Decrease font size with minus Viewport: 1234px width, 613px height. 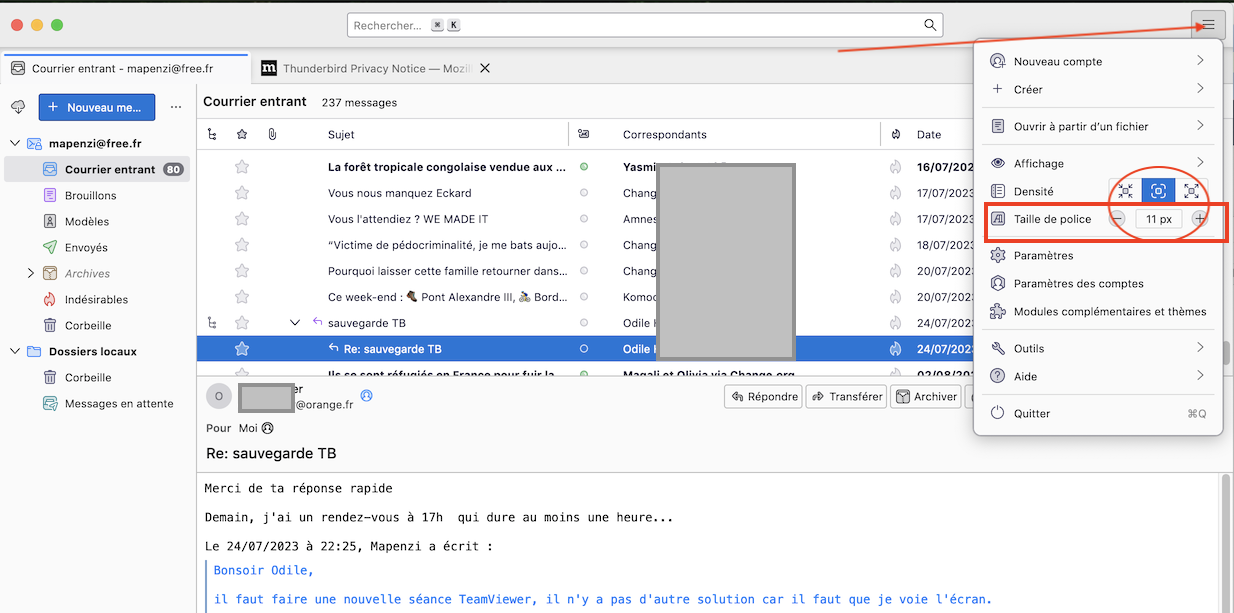pyautogui.click(x=1118, y=219)
